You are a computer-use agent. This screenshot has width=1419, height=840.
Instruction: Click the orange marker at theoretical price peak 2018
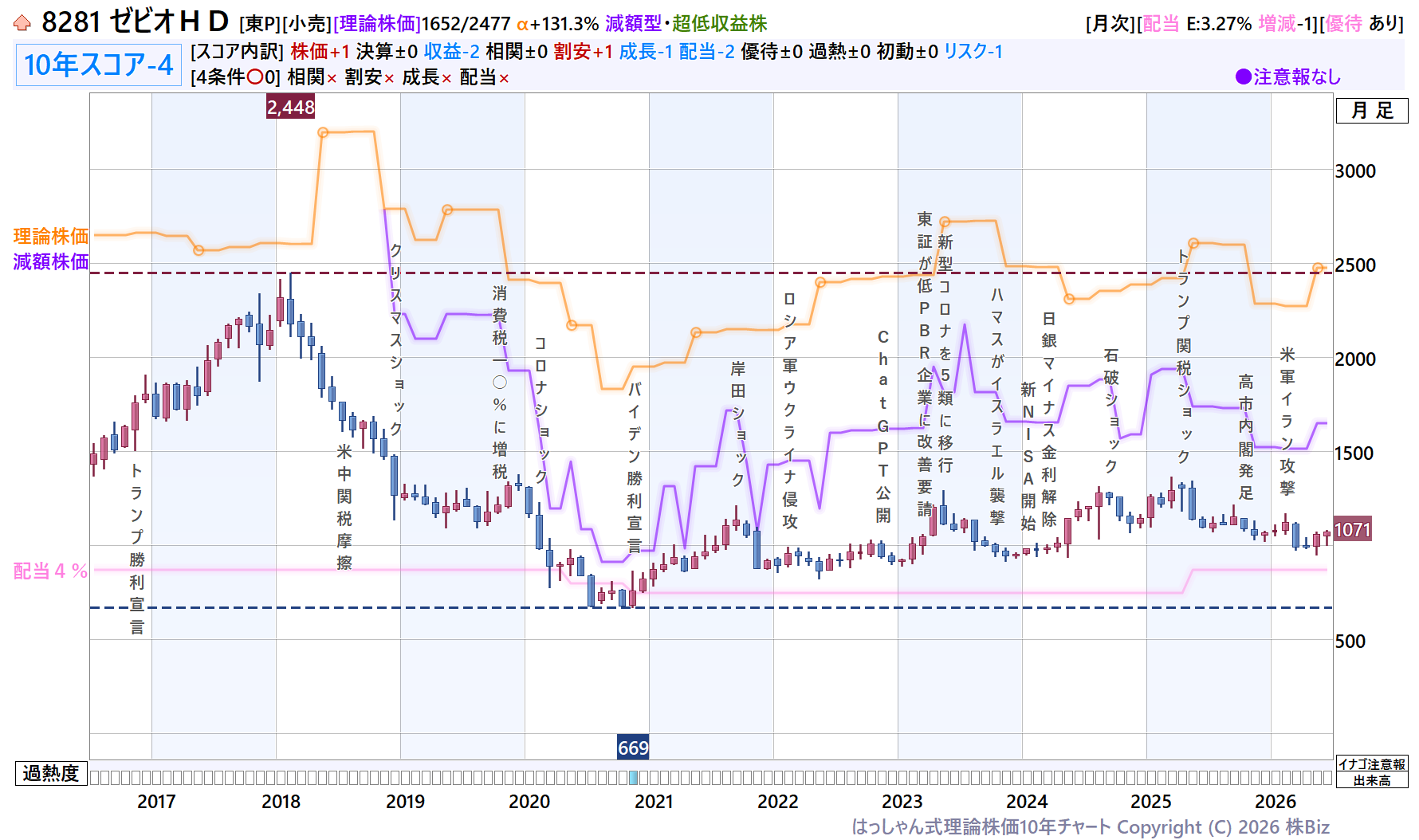[323, 132]
